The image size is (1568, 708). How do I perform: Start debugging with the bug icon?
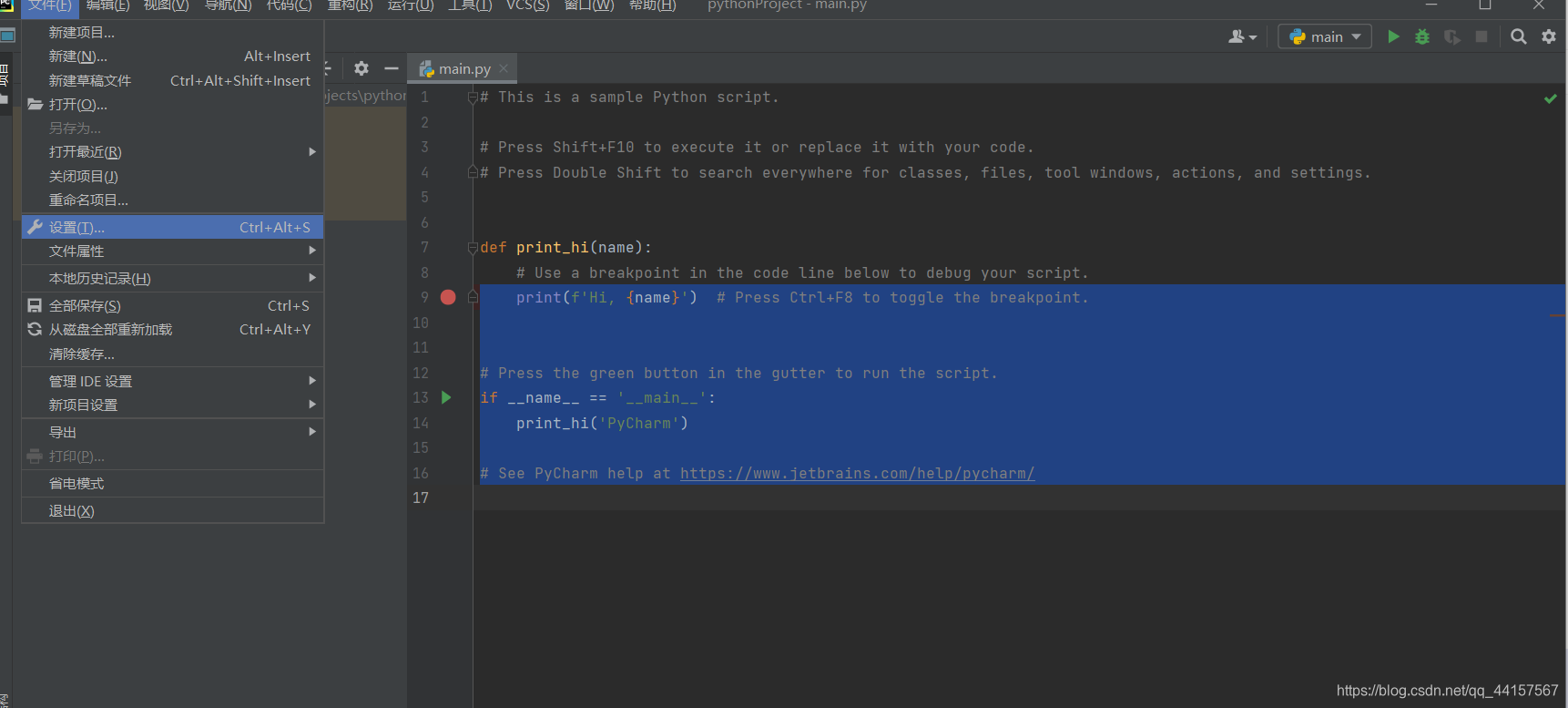click(x=1422, y=36)
